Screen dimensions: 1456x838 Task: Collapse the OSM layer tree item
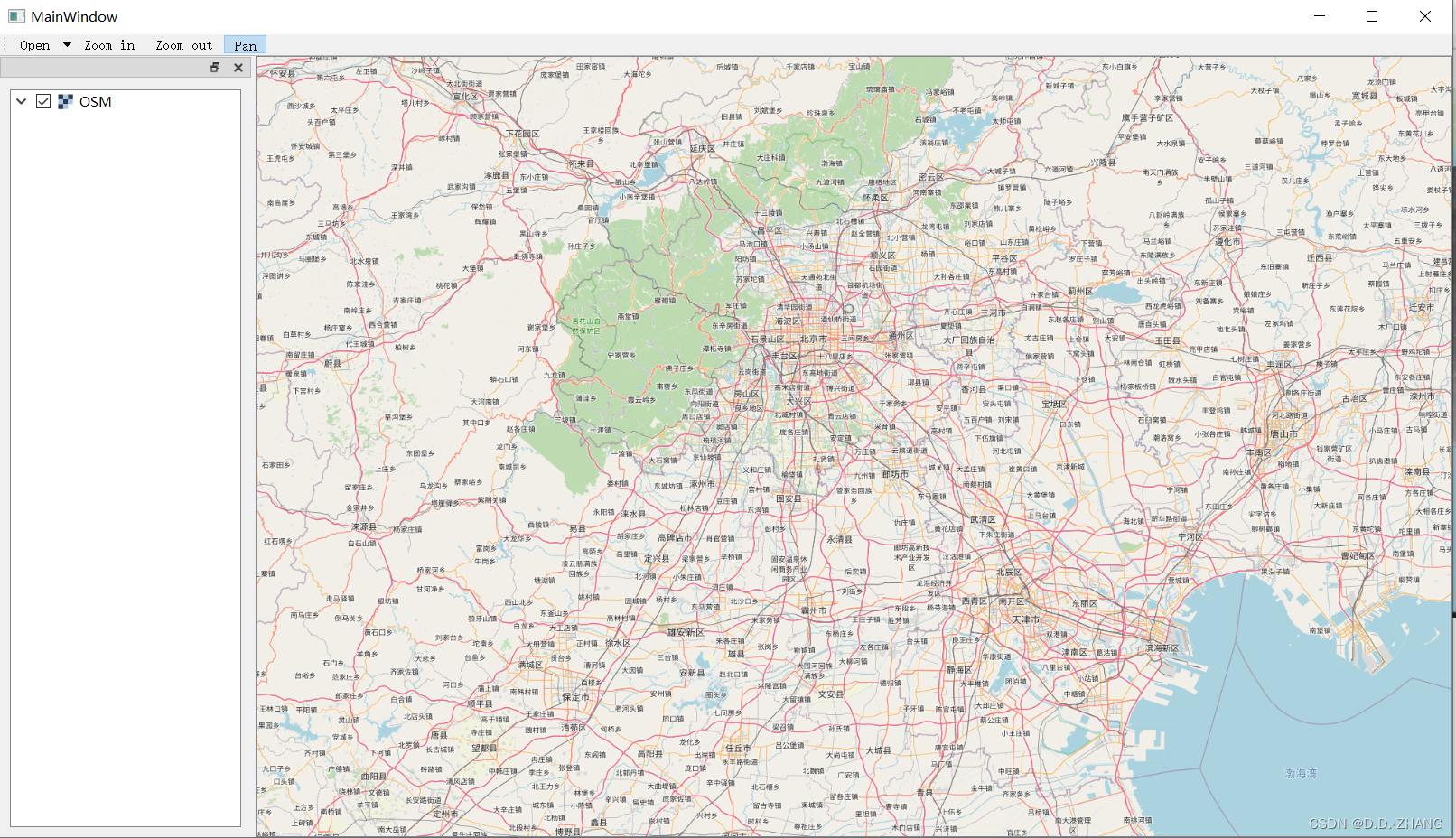tap(21, 101)
